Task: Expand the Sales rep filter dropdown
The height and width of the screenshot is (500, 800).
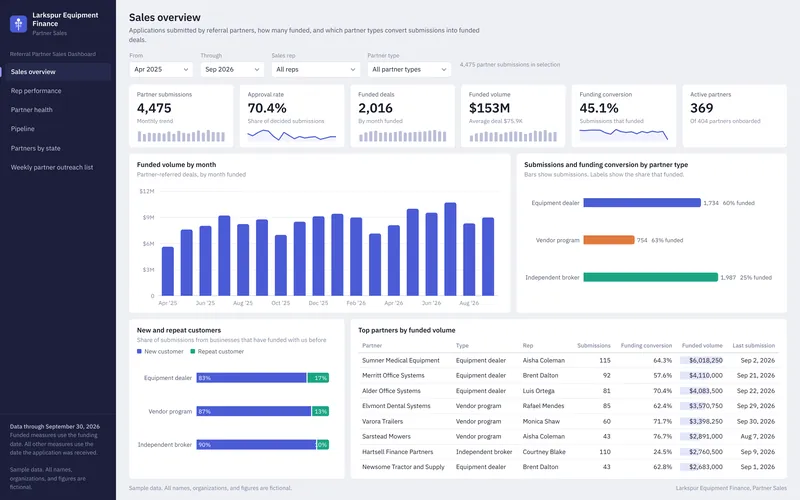Action: click(x=316, y=69)
